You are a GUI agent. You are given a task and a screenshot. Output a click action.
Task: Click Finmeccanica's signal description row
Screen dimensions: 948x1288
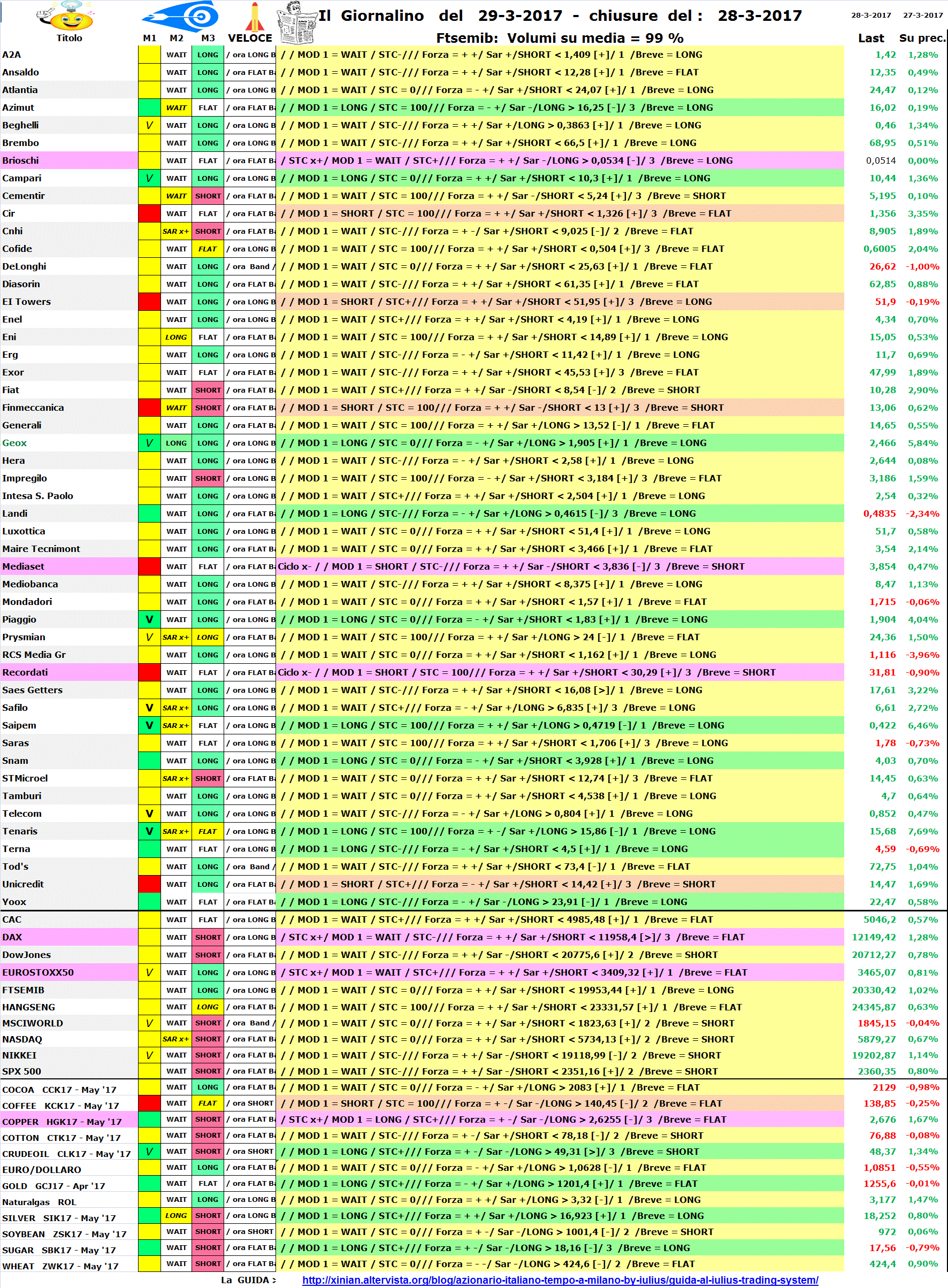pyautogui.click(x=560, y=408)
